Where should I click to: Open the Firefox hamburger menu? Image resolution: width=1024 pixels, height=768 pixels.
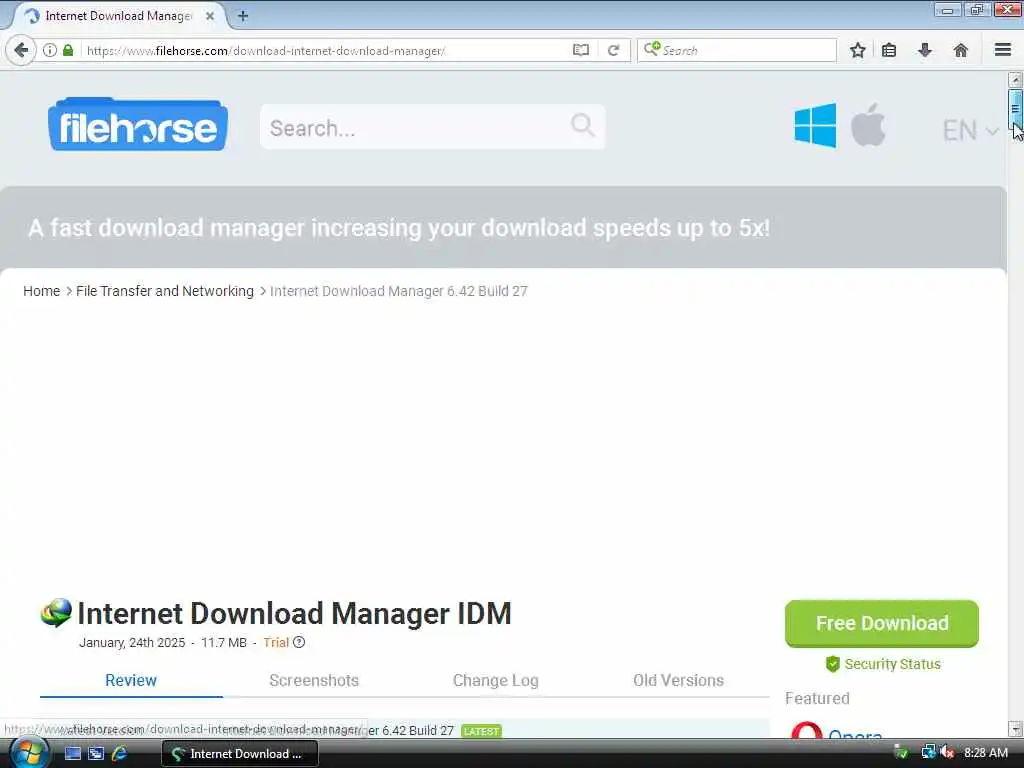(1003, 50)
